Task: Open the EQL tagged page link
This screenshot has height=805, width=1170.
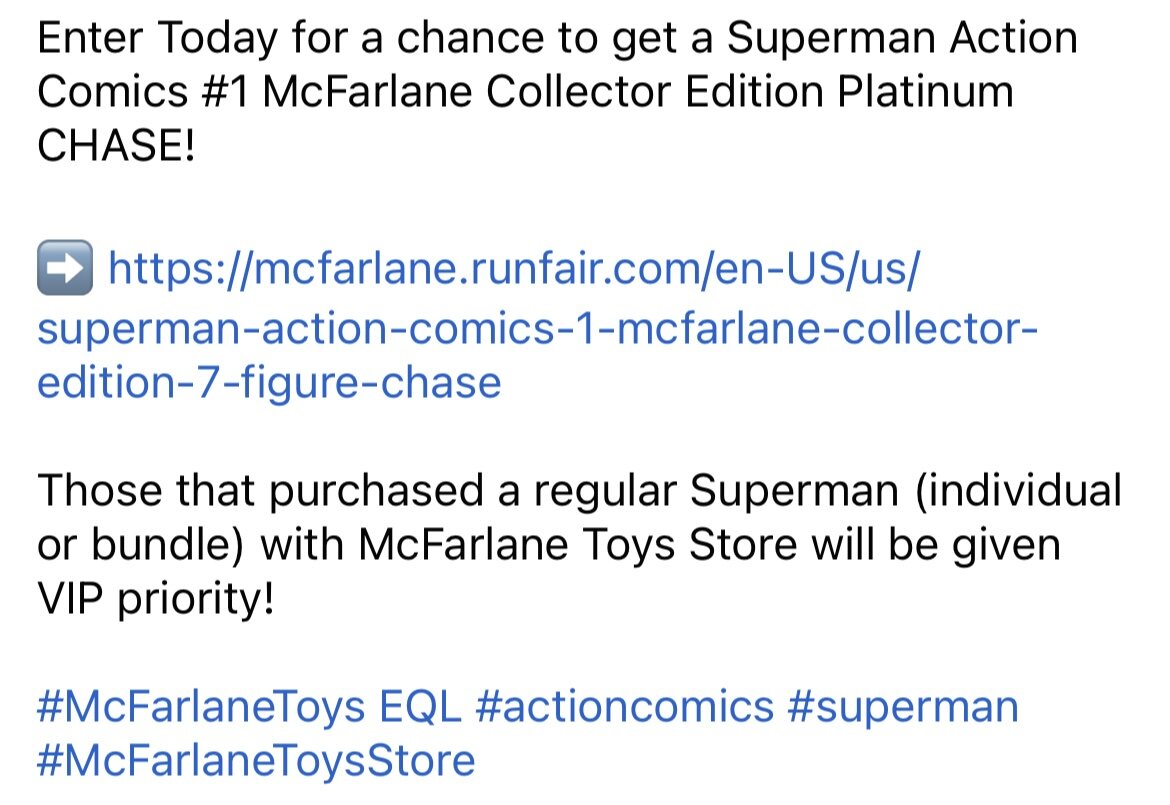Action: pos(420,706)
